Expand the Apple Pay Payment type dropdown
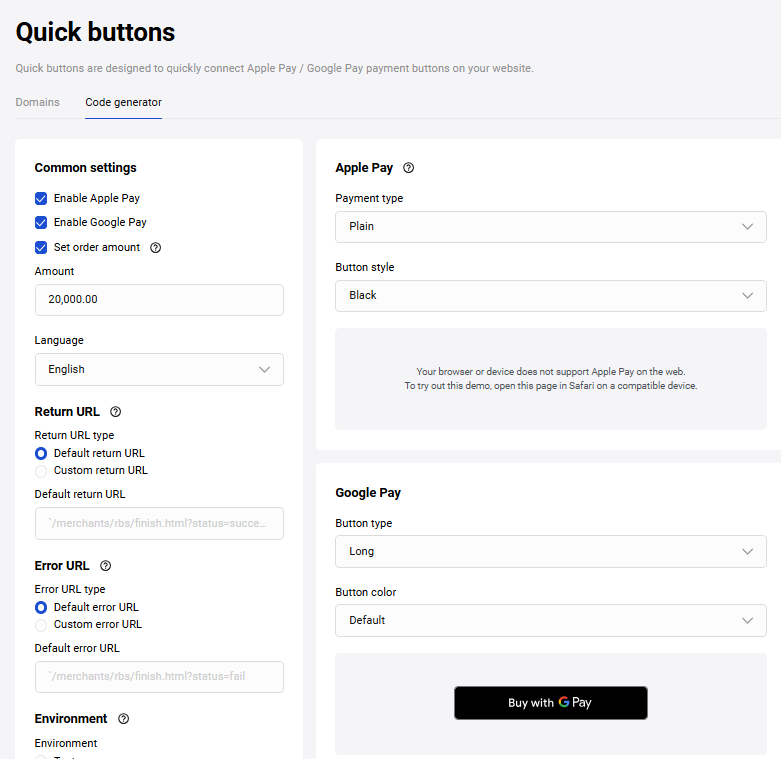This screenshot has width=781, height=759. pyautogui.click(x=550, y=227)
